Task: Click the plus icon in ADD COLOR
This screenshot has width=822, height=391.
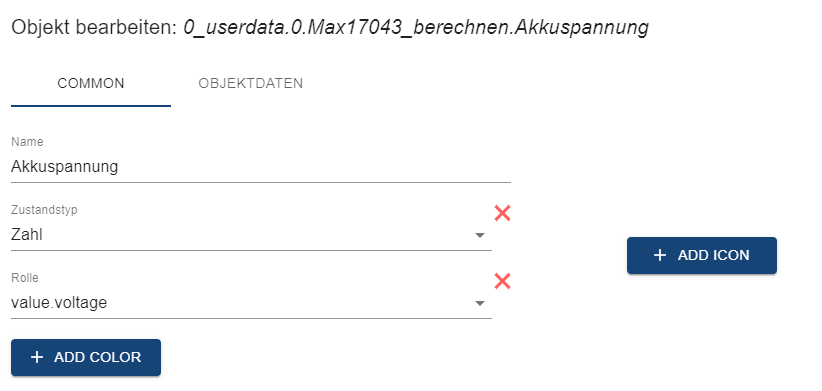Action: tap(37, 357)
